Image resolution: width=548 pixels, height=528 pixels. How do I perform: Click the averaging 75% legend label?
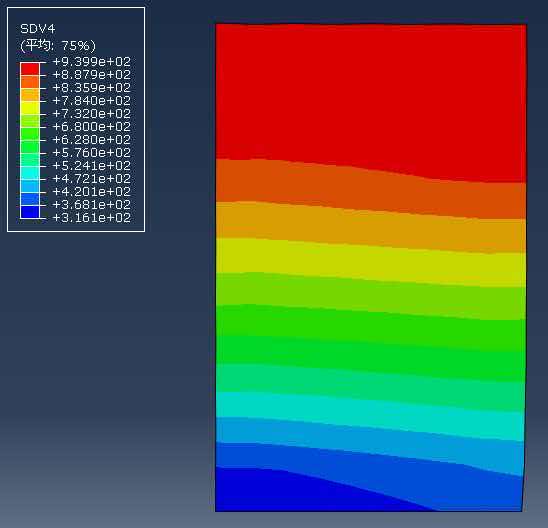point(58,45)
